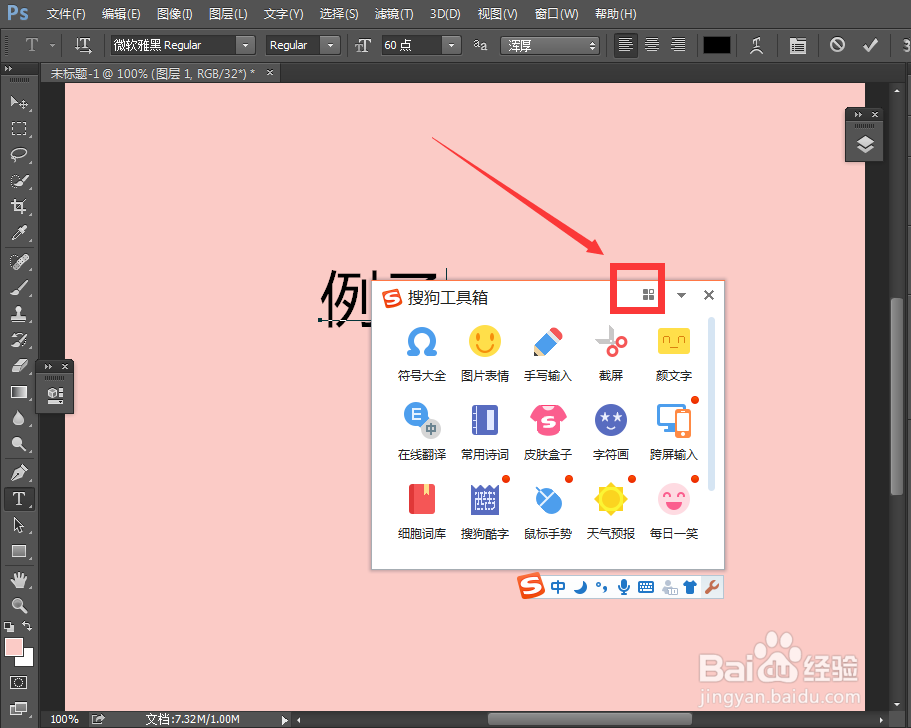Open Sogou 颜文字 kaomoji tool

[674, 354]
